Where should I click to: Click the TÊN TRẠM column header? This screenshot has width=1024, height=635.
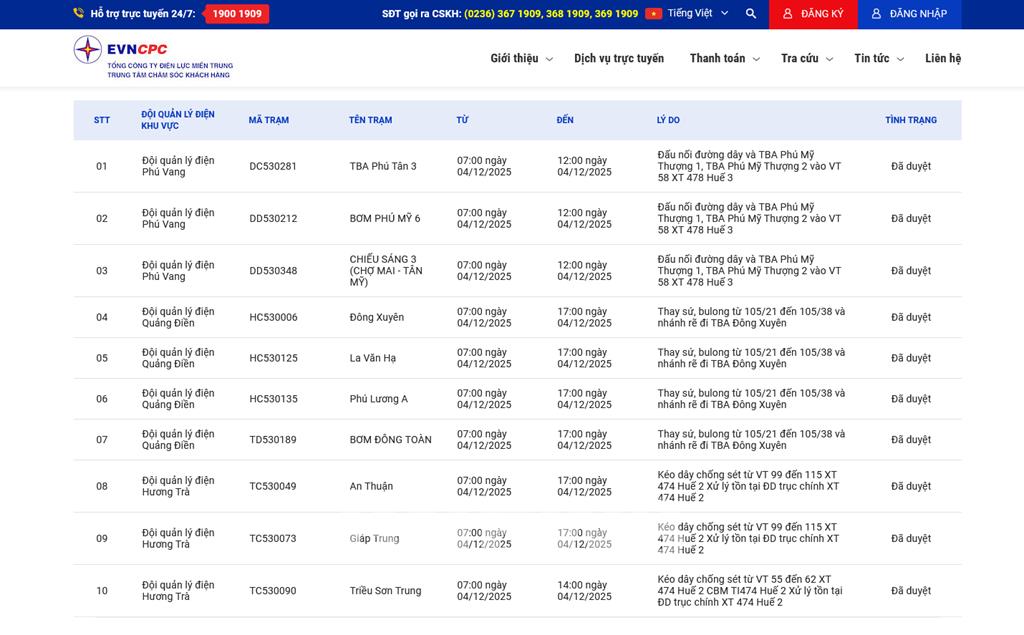pyautogui.click(x=370, y=120)
